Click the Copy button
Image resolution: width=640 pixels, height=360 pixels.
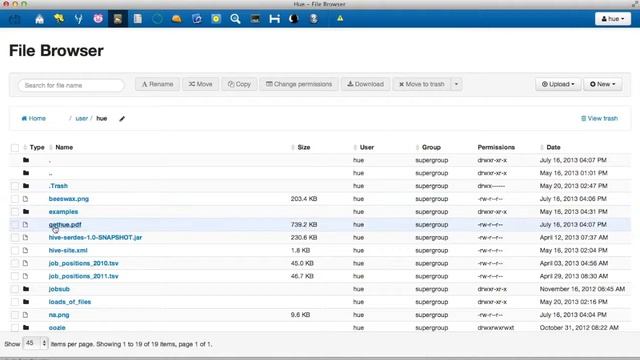tap(239, 84)
